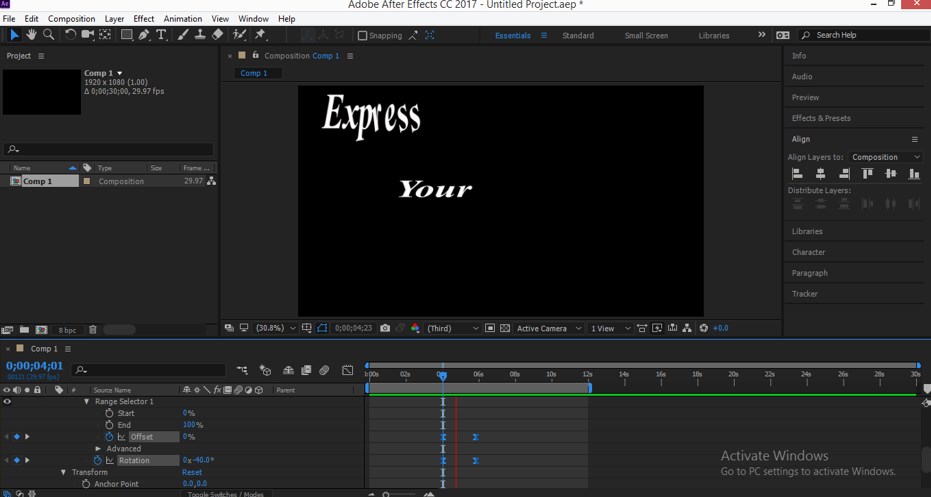Align layers to top edge
The image size is (931, 497).
867,174
